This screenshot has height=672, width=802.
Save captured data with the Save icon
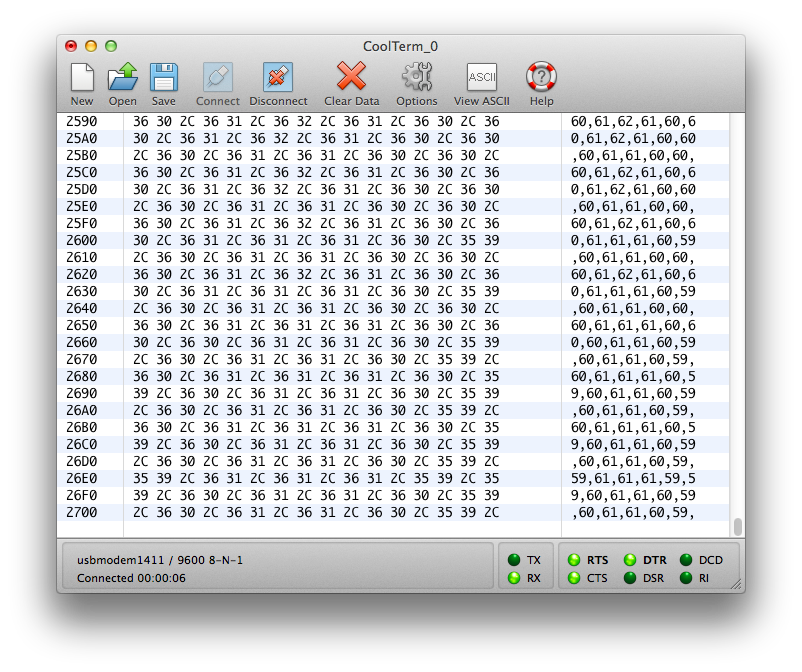pos(164,78)
